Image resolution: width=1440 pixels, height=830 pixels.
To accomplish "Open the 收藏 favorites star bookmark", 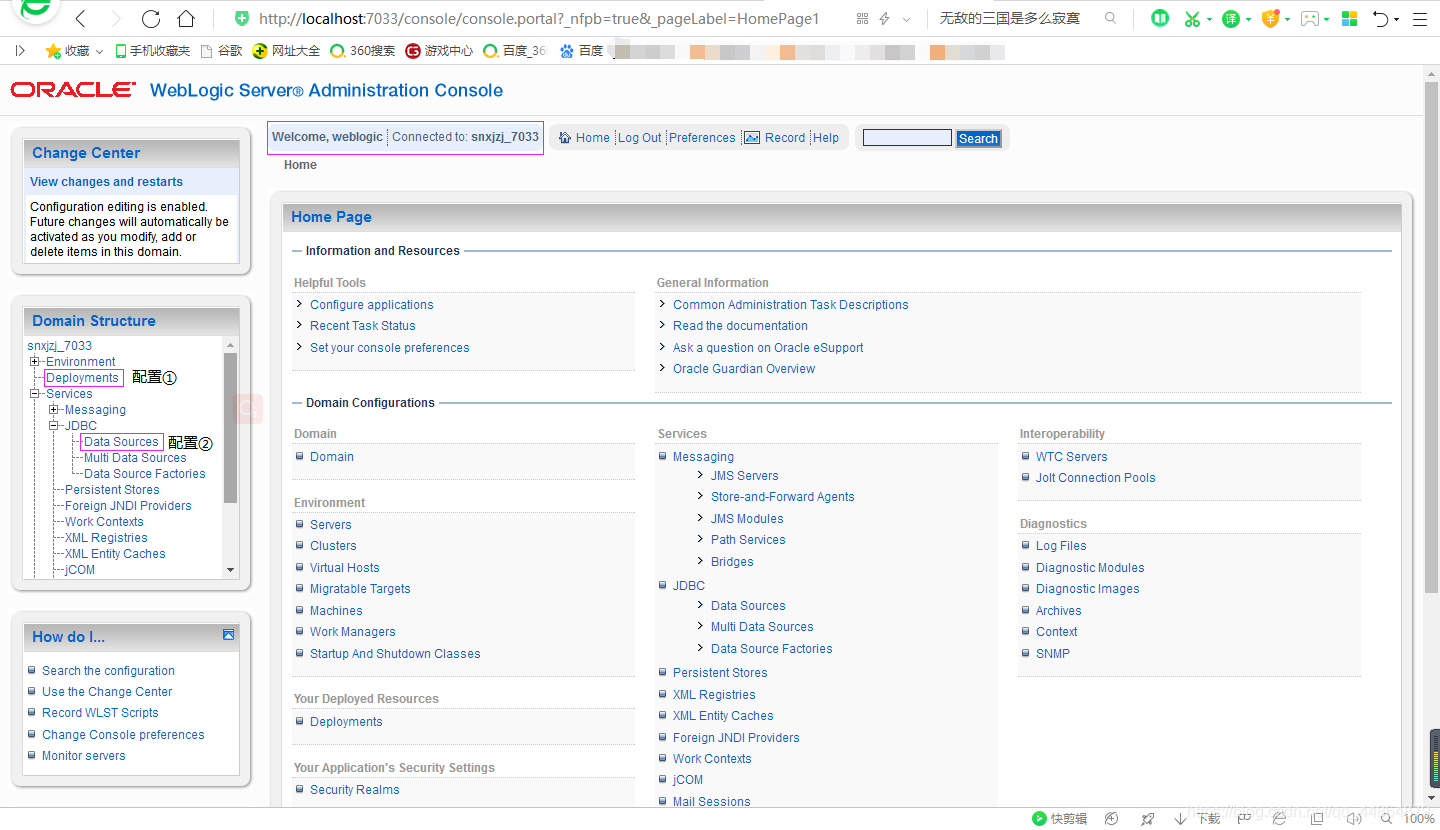I will (67, 50).
